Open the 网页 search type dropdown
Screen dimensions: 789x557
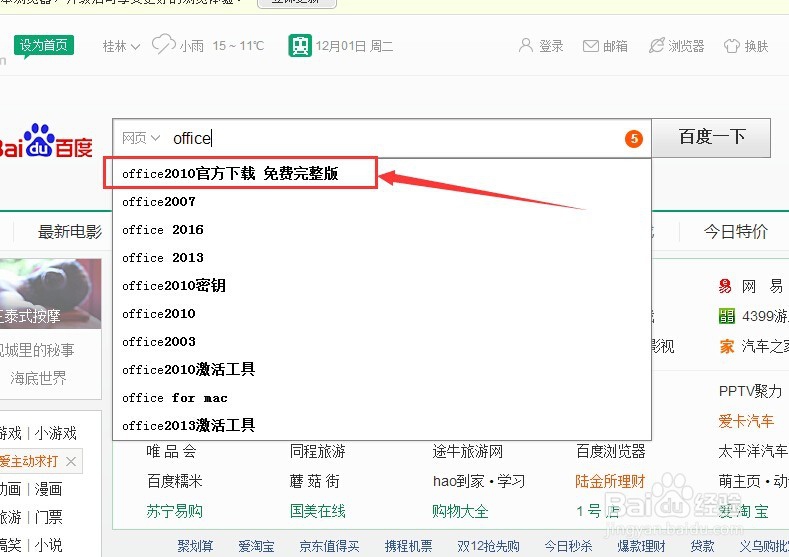click(141, 138)
